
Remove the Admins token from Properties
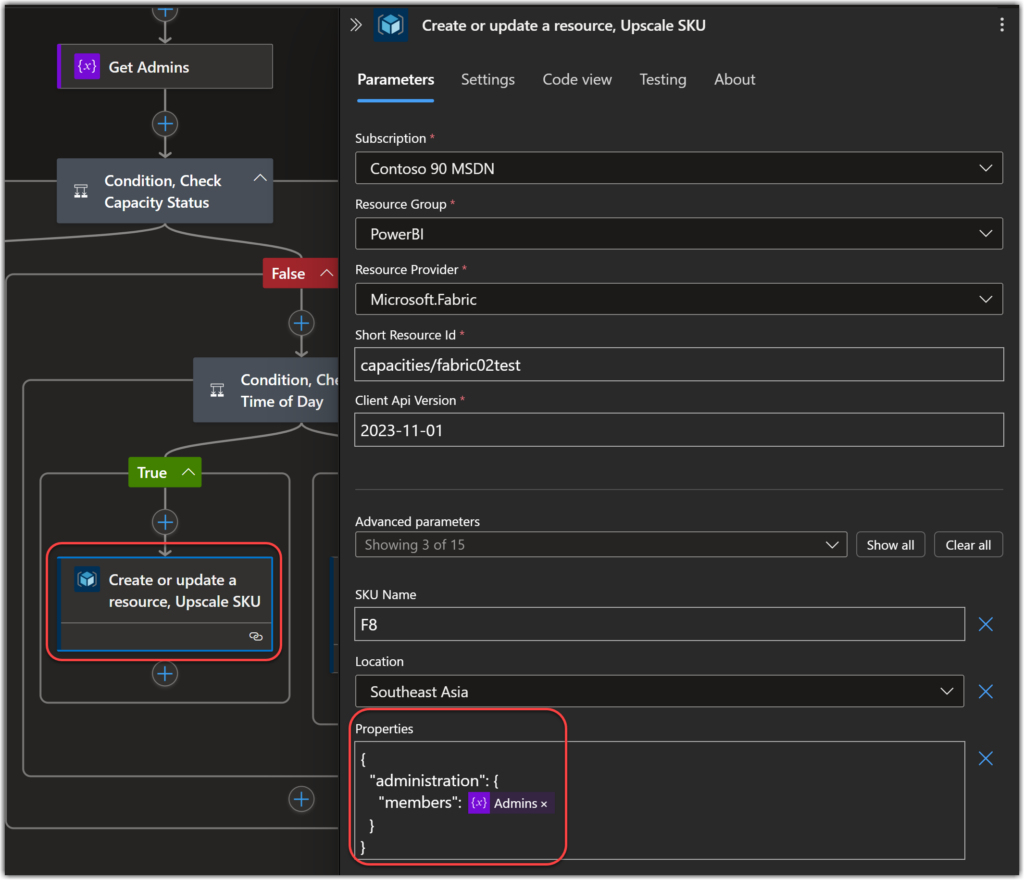point(544,804)
